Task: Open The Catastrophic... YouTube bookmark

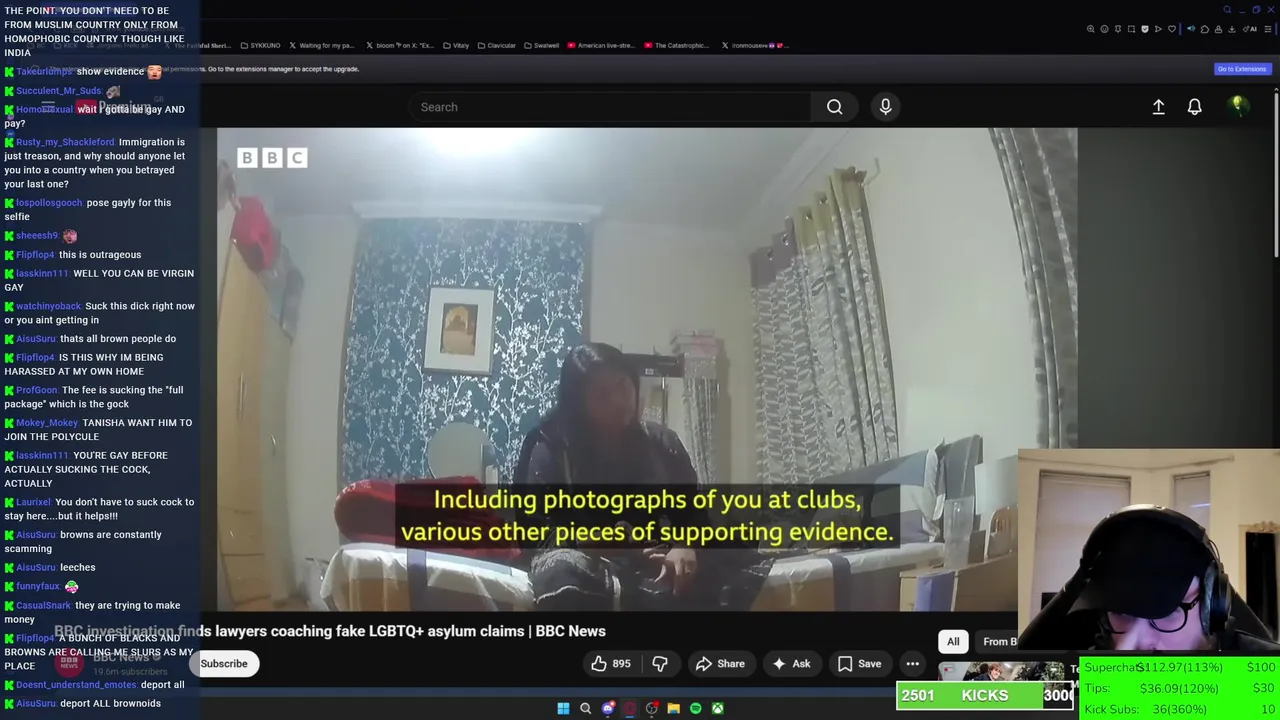Action: 677,45
